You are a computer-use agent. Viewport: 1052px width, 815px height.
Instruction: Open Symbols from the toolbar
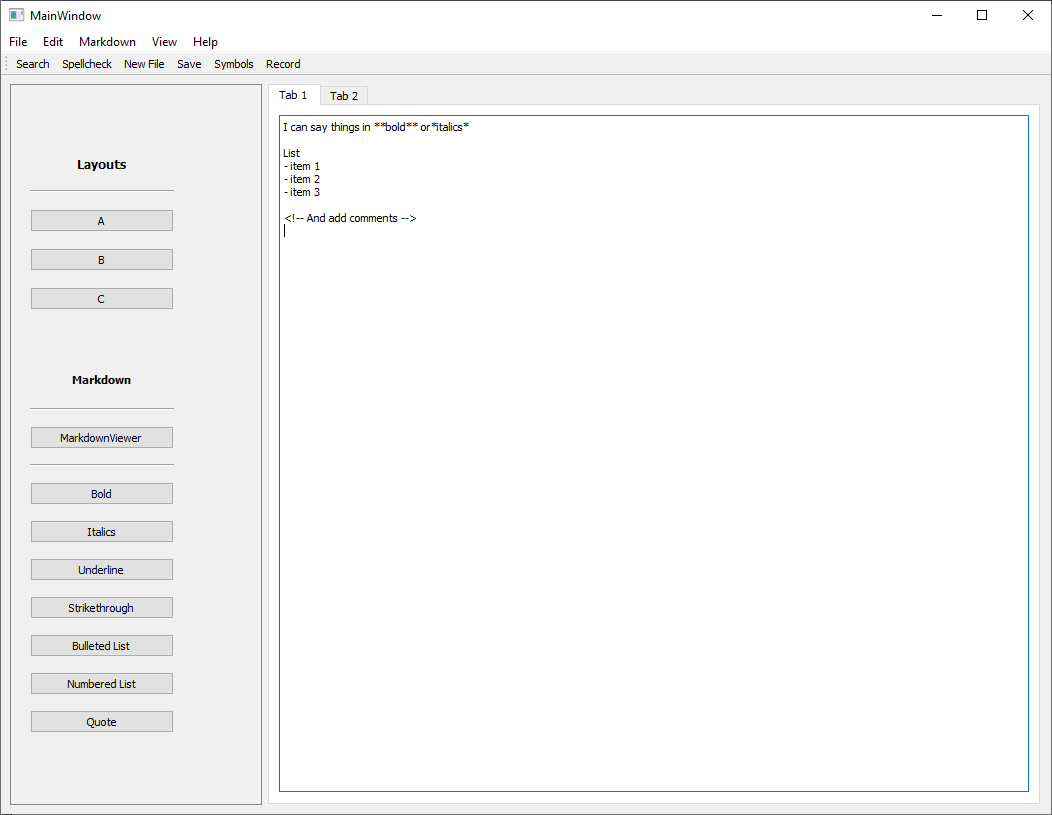pyautogui.click(x=233, y=64)
